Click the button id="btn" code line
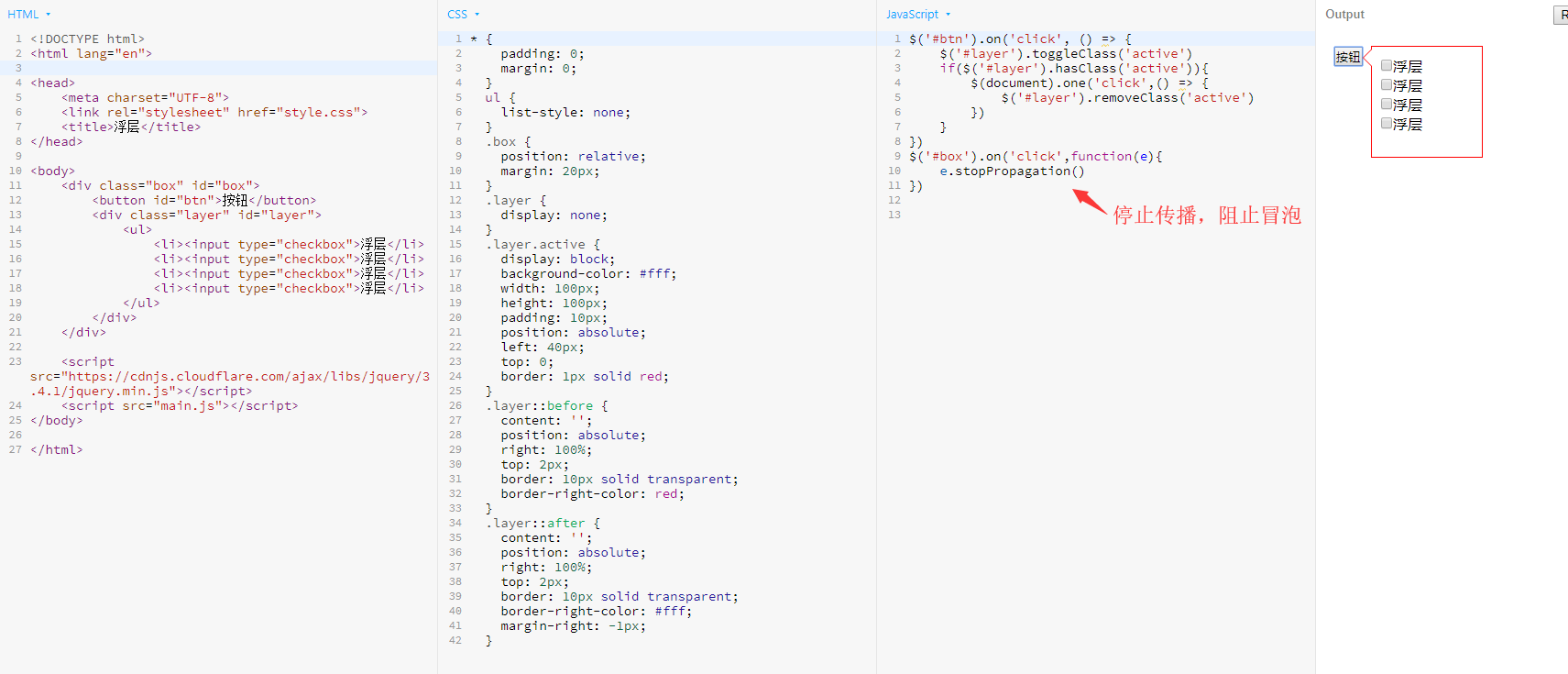 tap(203, 200)
